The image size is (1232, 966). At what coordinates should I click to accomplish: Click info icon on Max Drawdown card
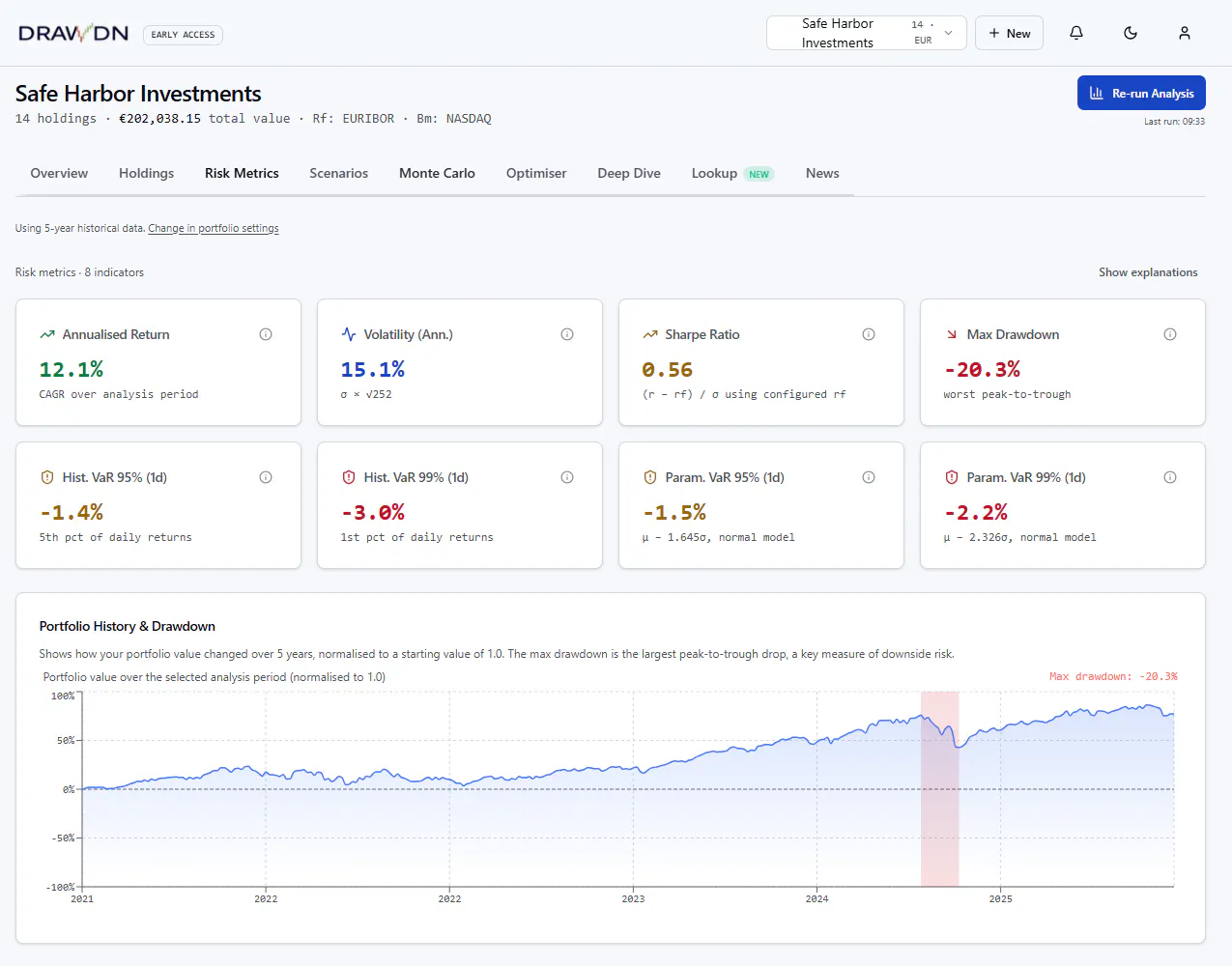(x=1170, y=334)
